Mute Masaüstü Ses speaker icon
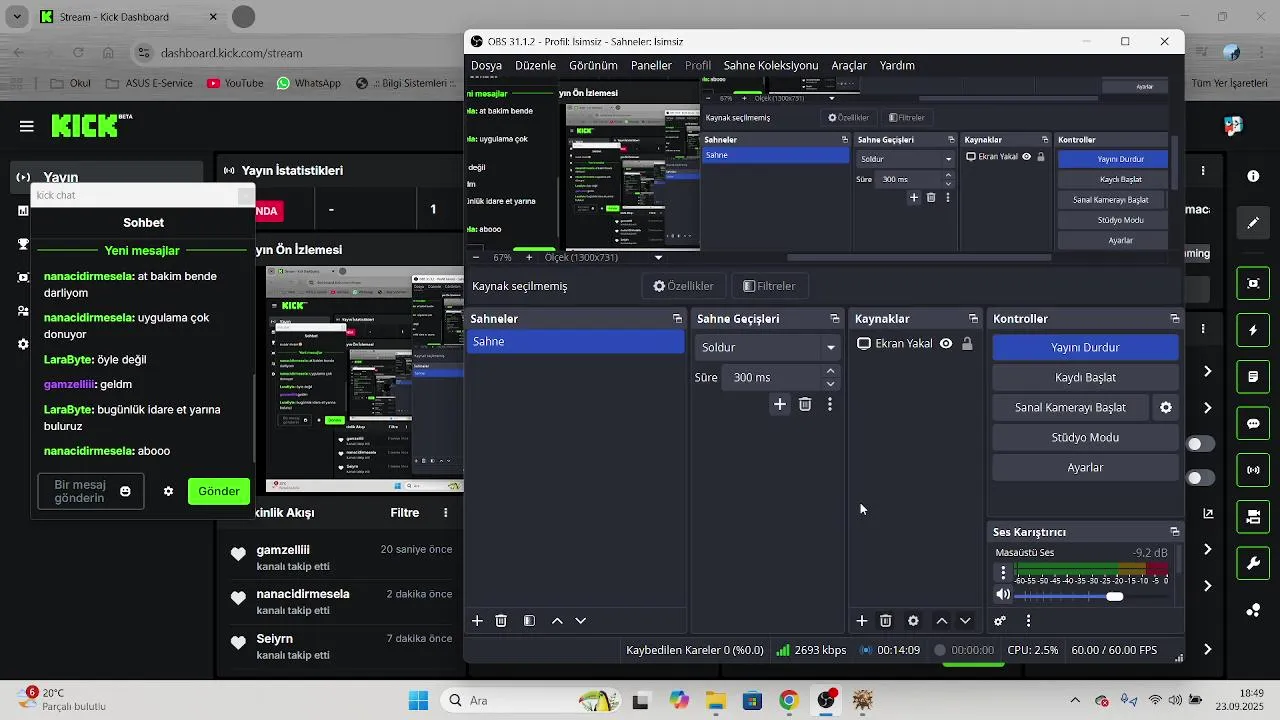This screenshot has height=720, width=1280. click(x=1003, y=595)
